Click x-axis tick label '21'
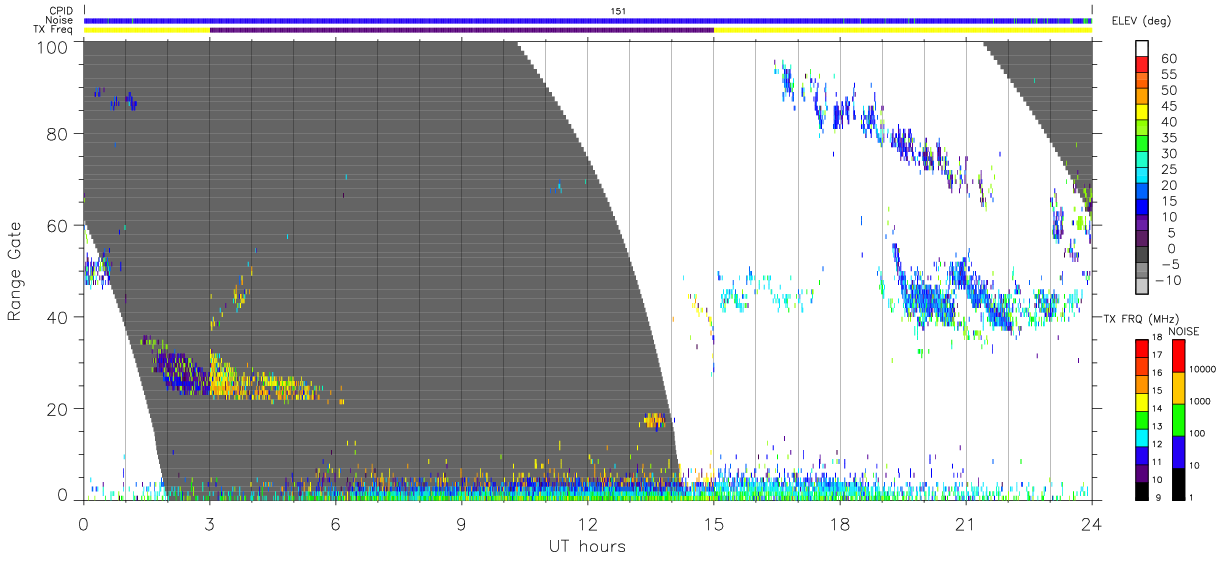The width and height of the screenshot is (1228, 567). coord(966,523)
